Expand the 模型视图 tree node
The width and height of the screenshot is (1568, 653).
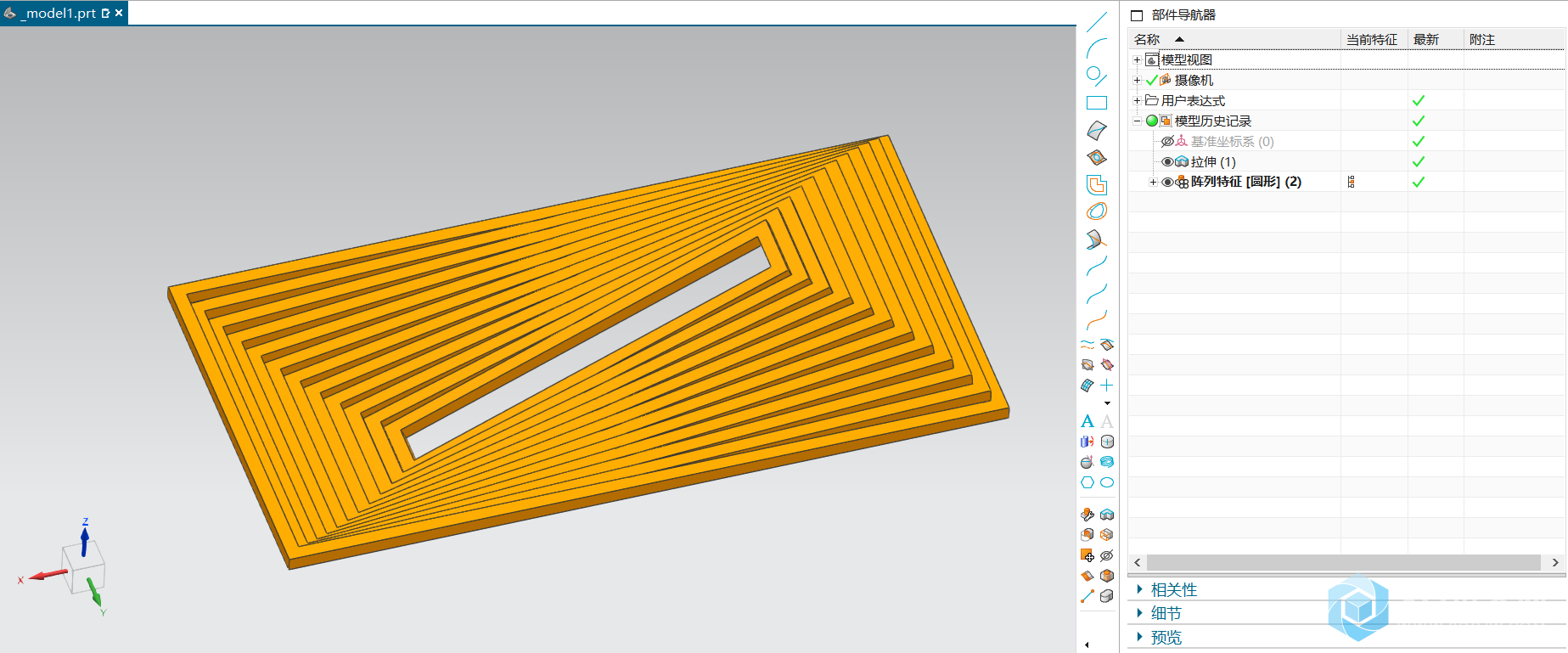[x=1137, y=59]
